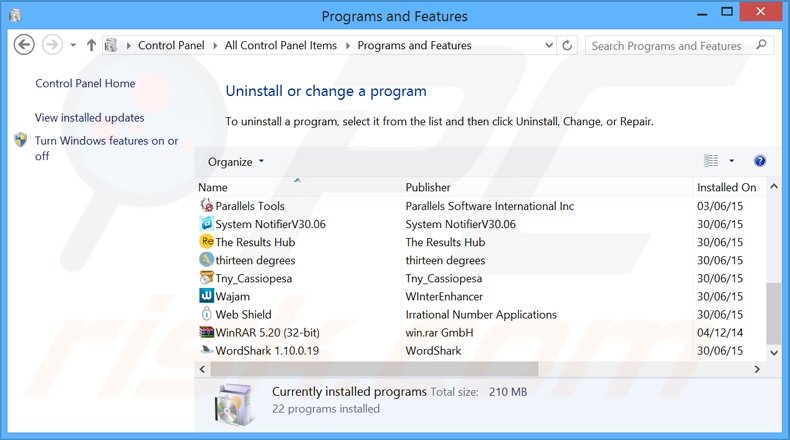Screen dimensions: 790x440
Task: Click the window icon in title bar
Action: (15, 16)
